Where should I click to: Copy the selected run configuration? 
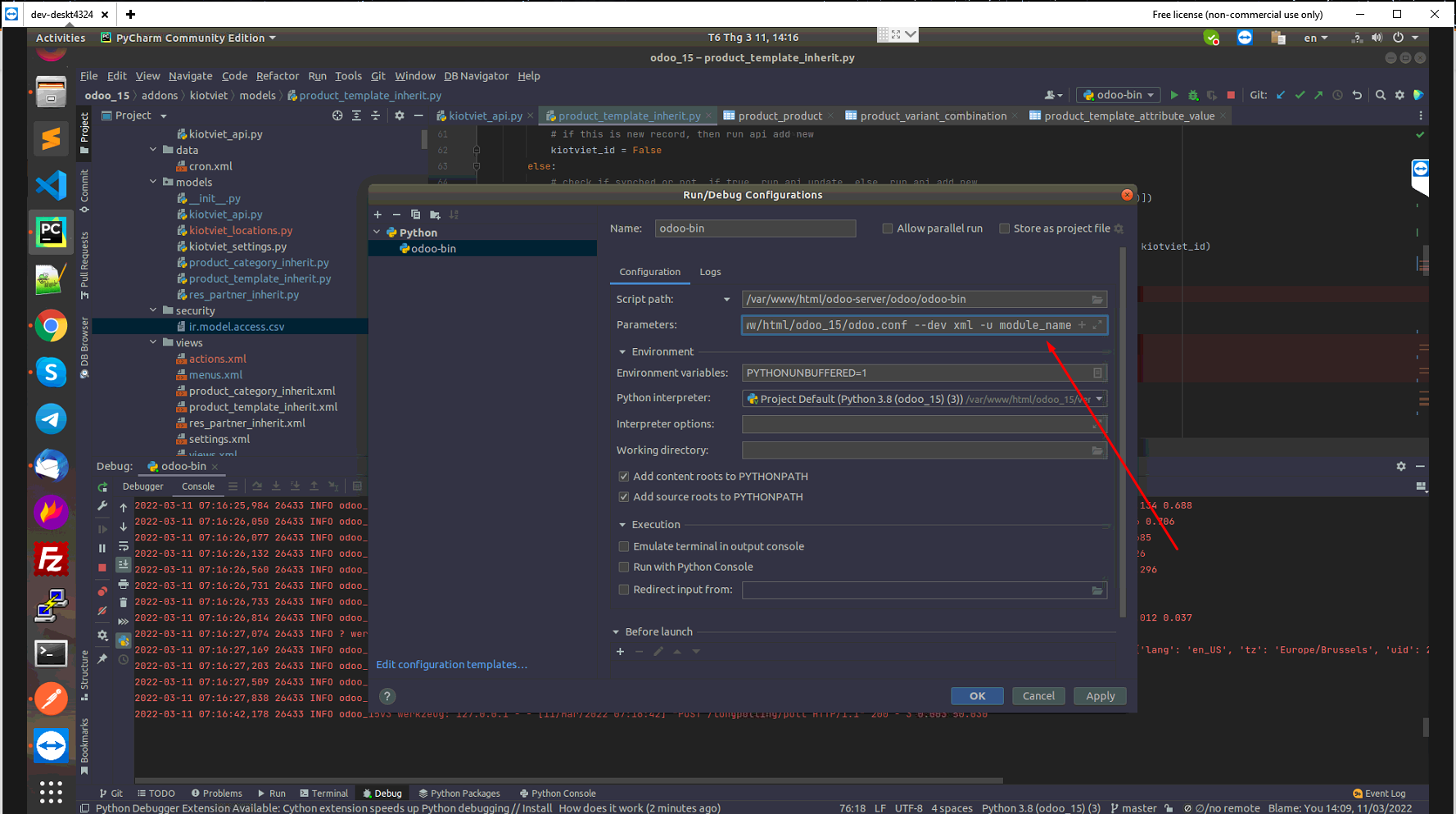point(415,215)
